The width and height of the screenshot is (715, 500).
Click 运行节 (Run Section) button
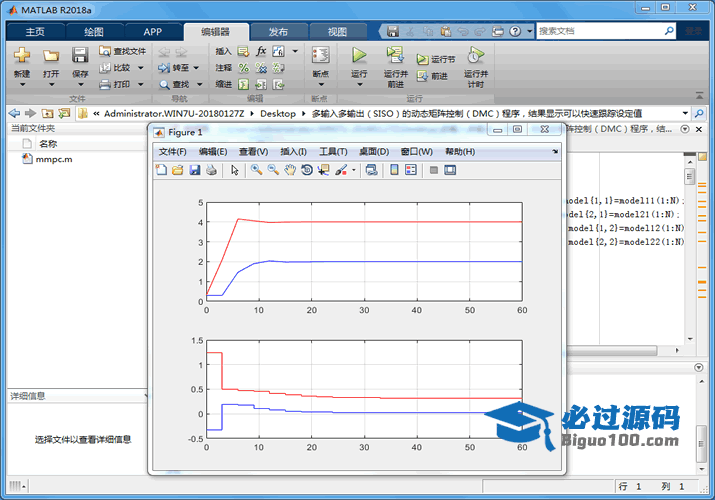(436, 59)
